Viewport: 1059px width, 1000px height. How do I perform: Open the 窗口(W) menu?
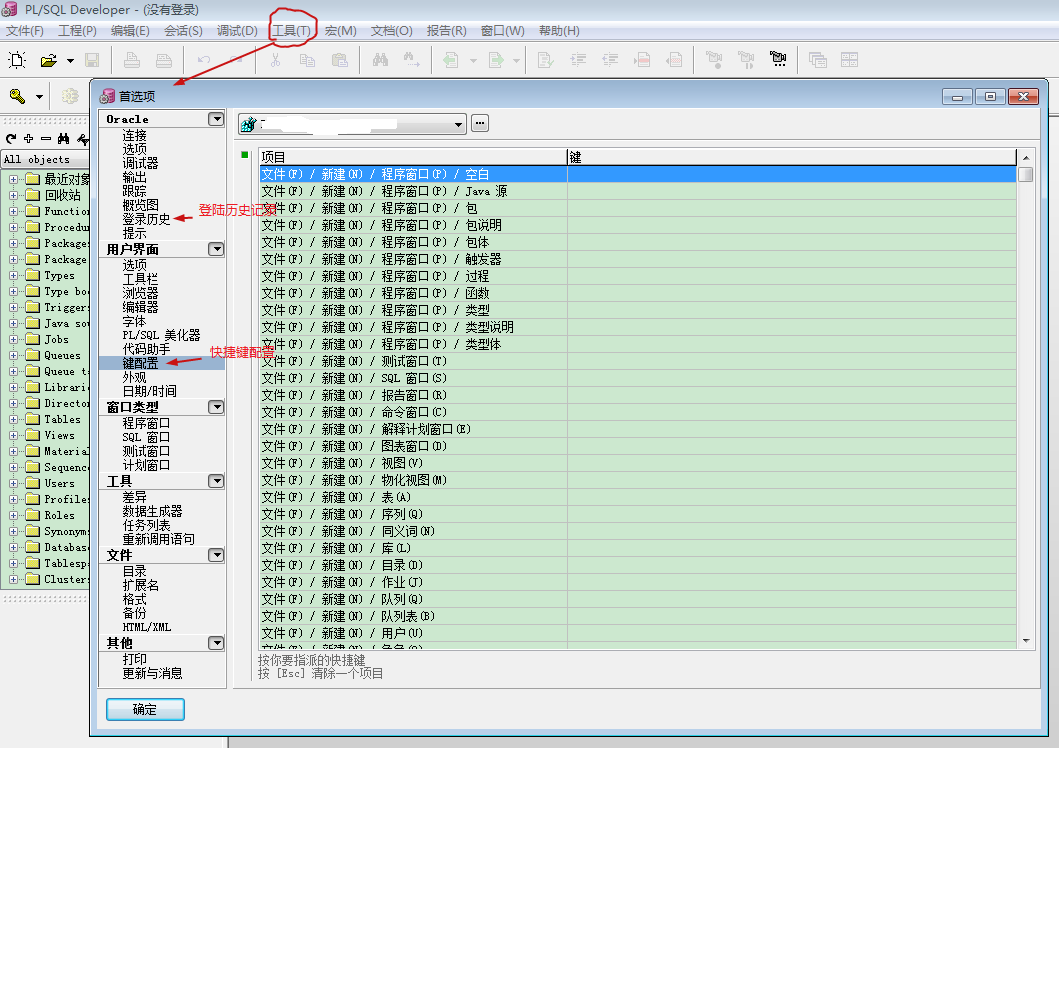[x=502, y=31]
